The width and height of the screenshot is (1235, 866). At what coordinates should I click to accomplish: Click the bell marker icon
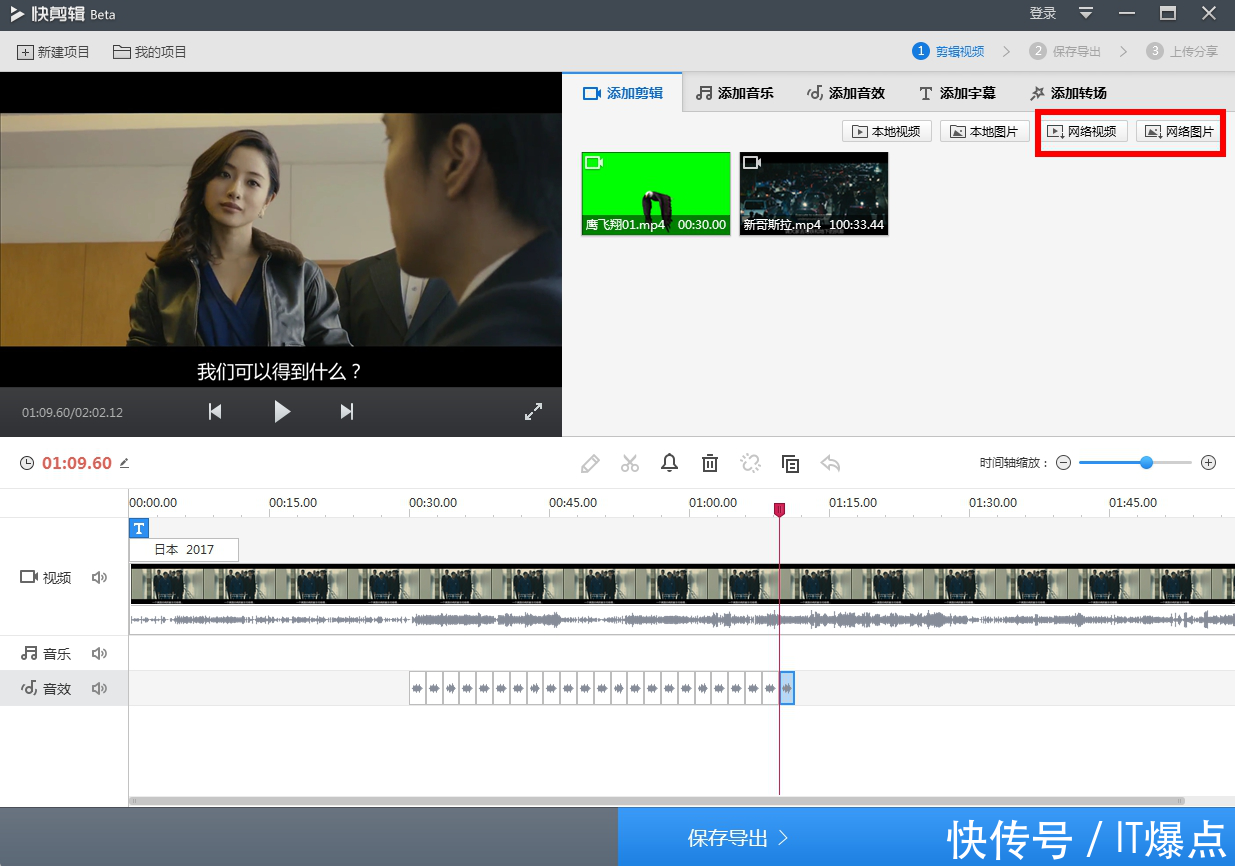670,463
